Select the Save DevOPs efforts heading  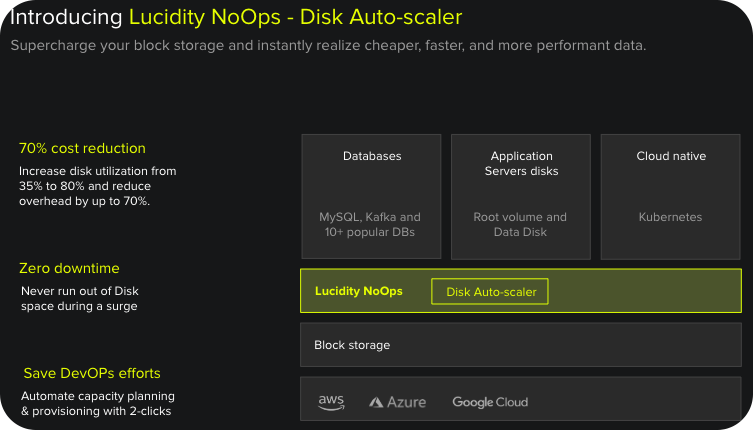(92, 373)
